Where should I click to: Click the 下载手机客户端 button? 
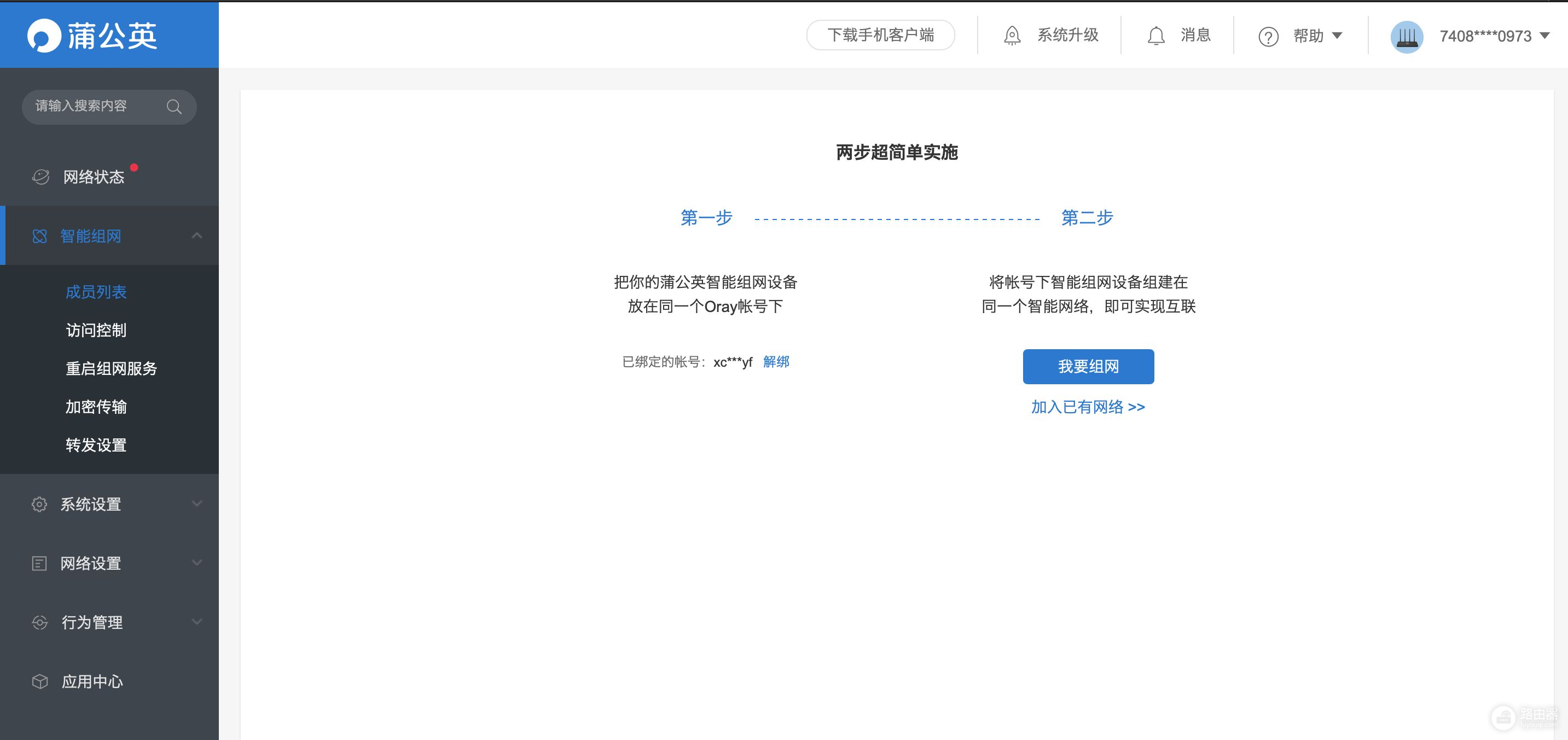point(880,36)
